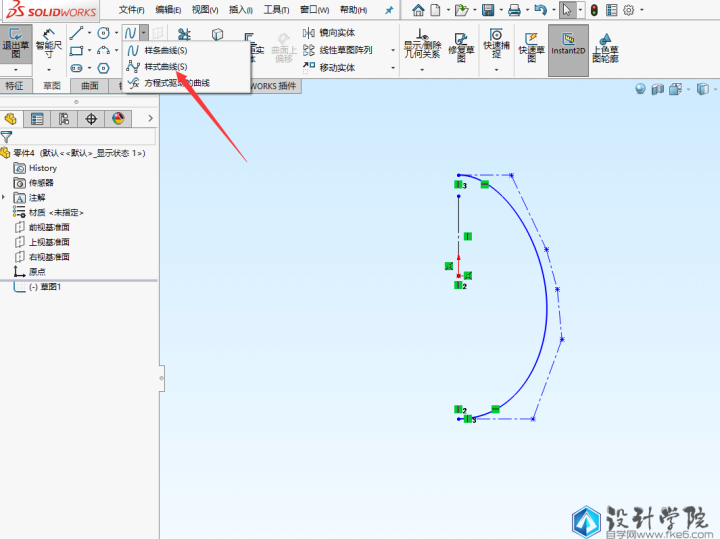Open the Tools (工具) menu
Screen dimensions: 720x539
[x=277, y=9]
